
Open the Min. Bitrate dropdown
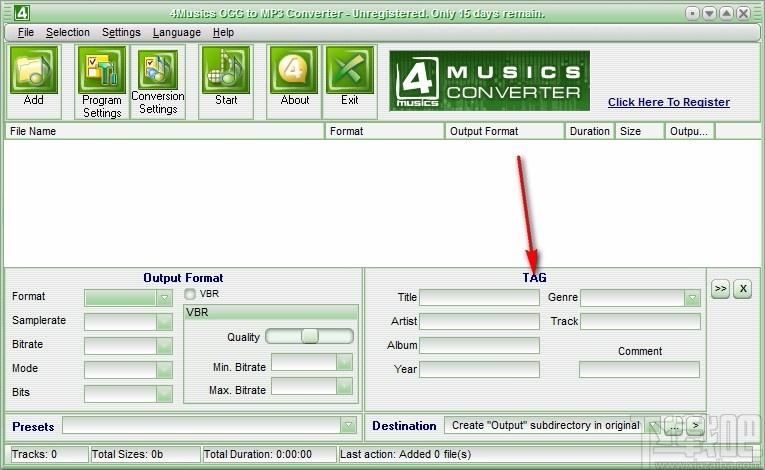tap(344, 362)
